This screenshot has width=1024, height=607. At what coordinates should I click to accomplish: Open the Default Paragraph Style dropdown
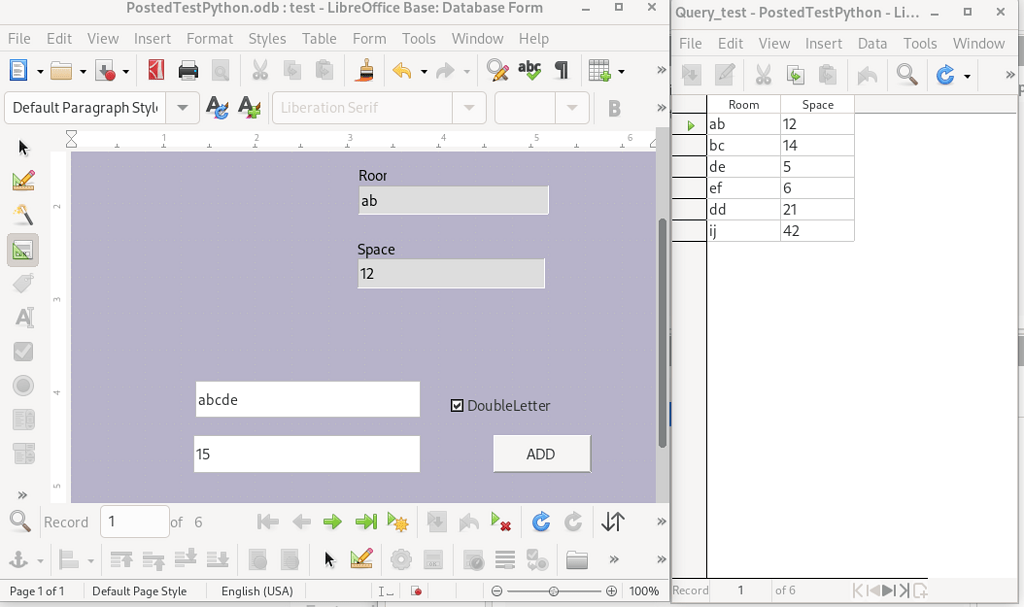[182, 107]
